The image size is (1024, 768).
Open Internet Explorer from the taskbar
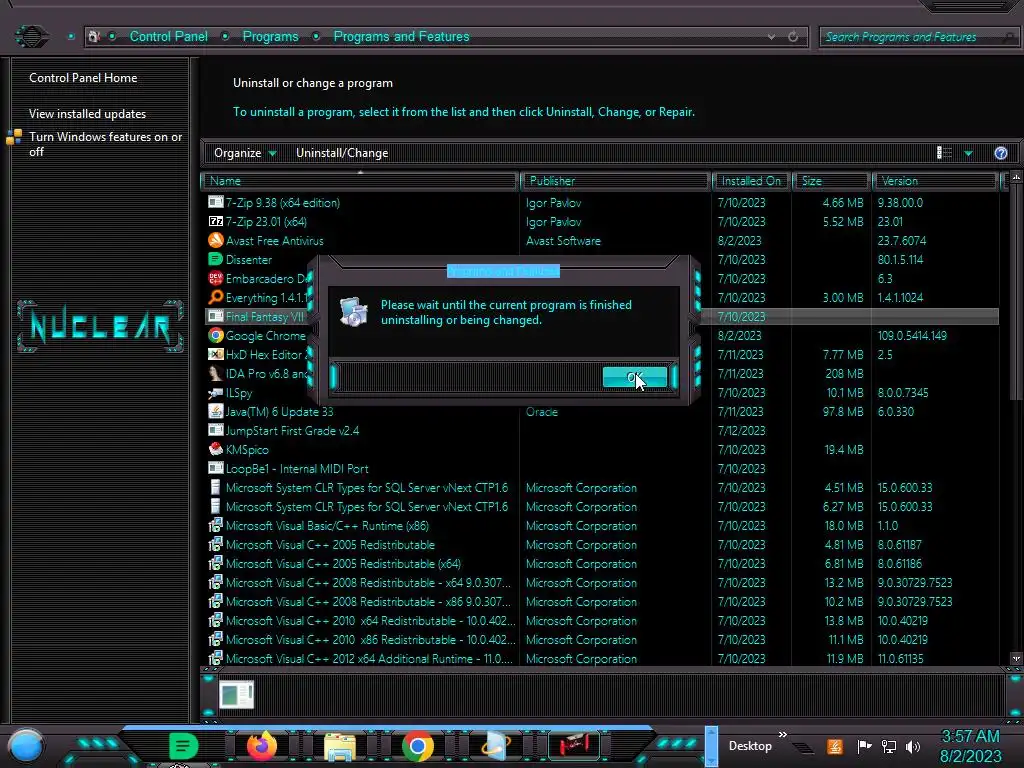496,746
